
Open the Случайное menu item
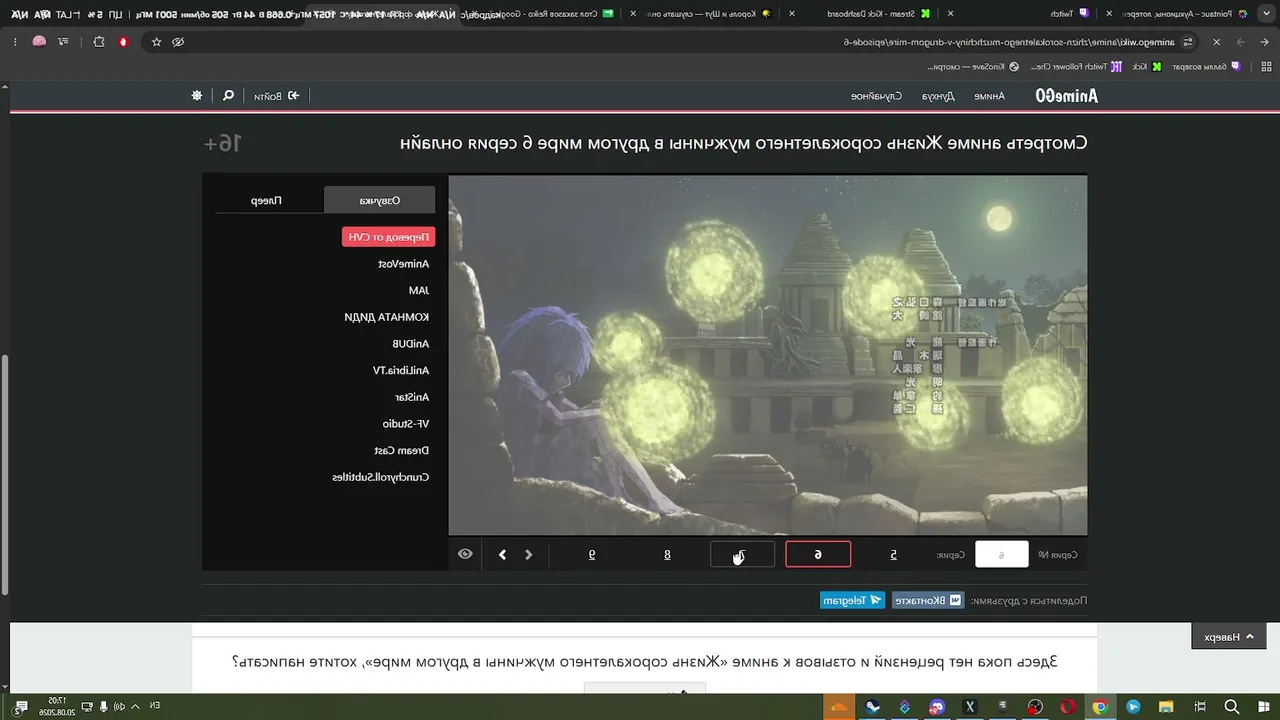point(877,96)
